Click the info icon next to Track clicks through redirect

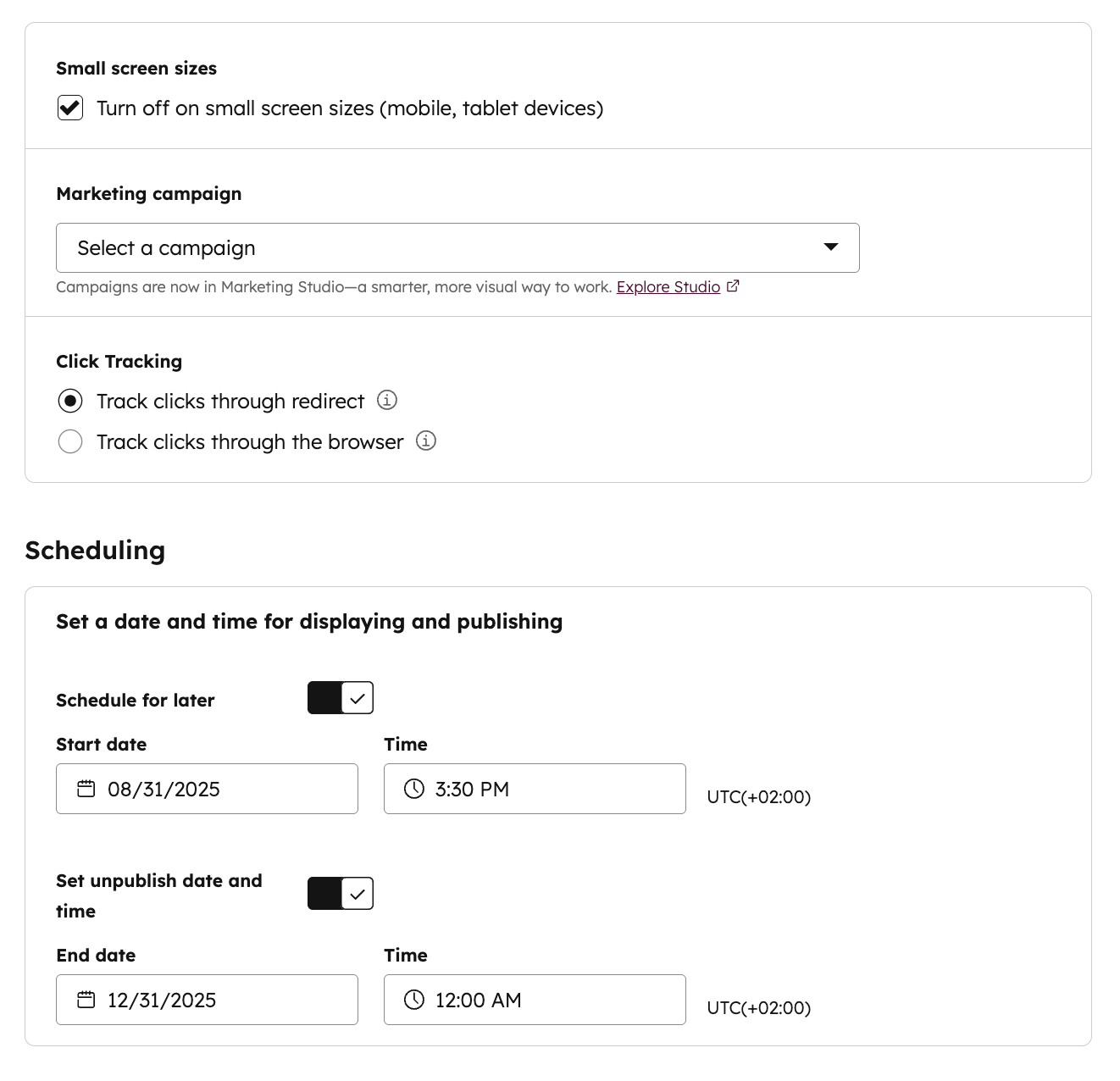[x=386, y=400]
